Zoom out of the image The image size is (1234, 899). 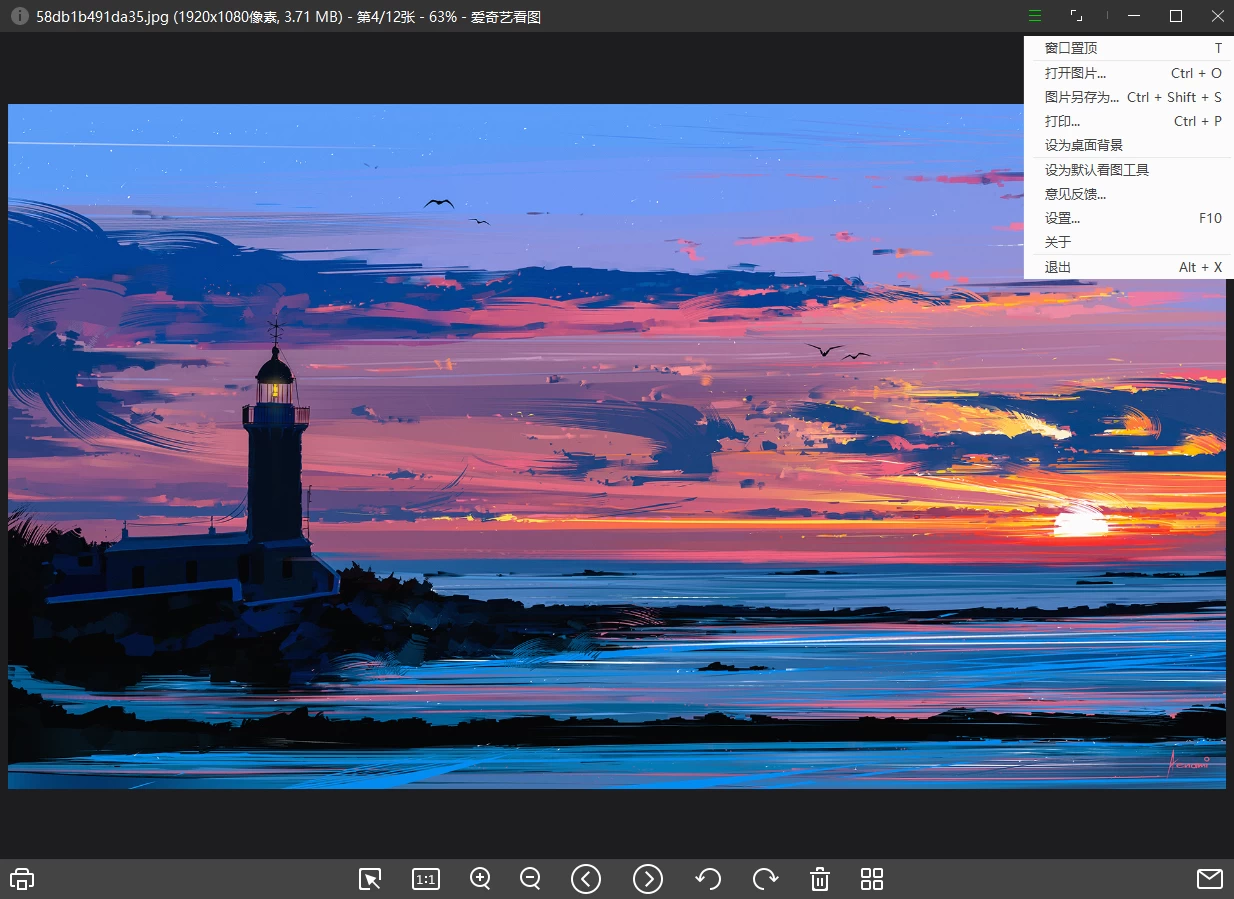click(531, 879)
